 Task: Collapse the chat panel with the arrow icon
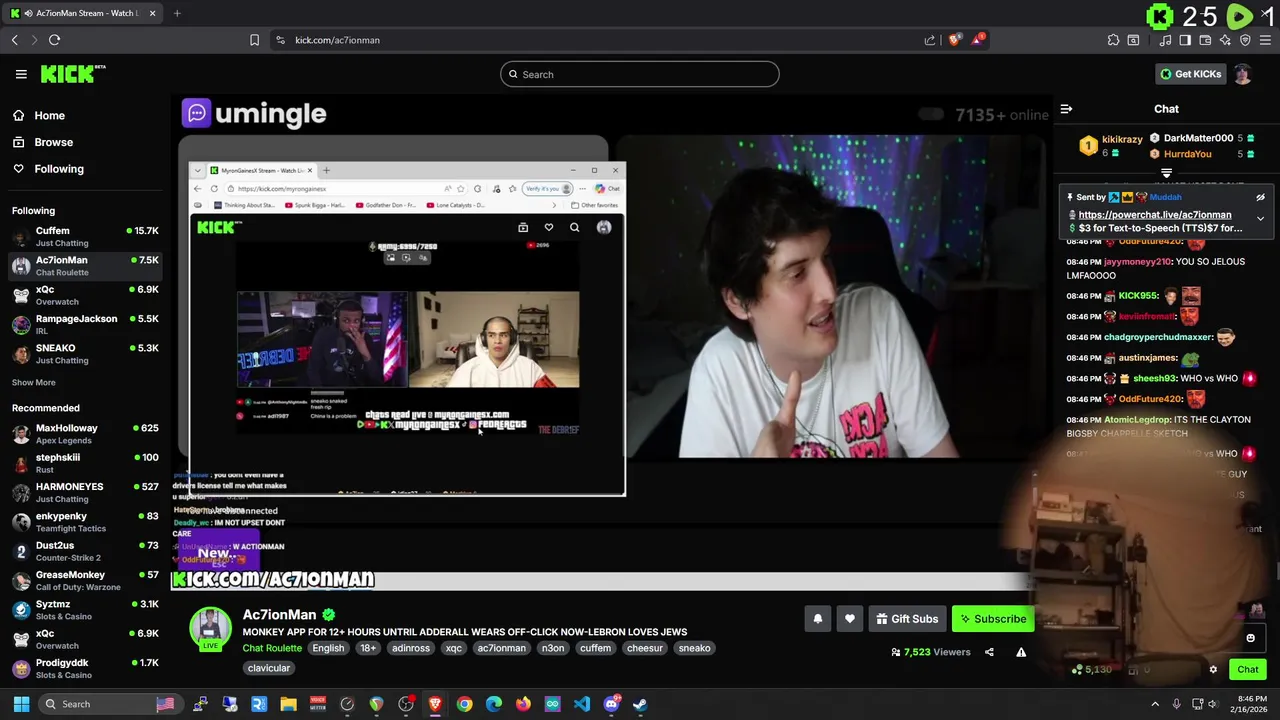1066,109
